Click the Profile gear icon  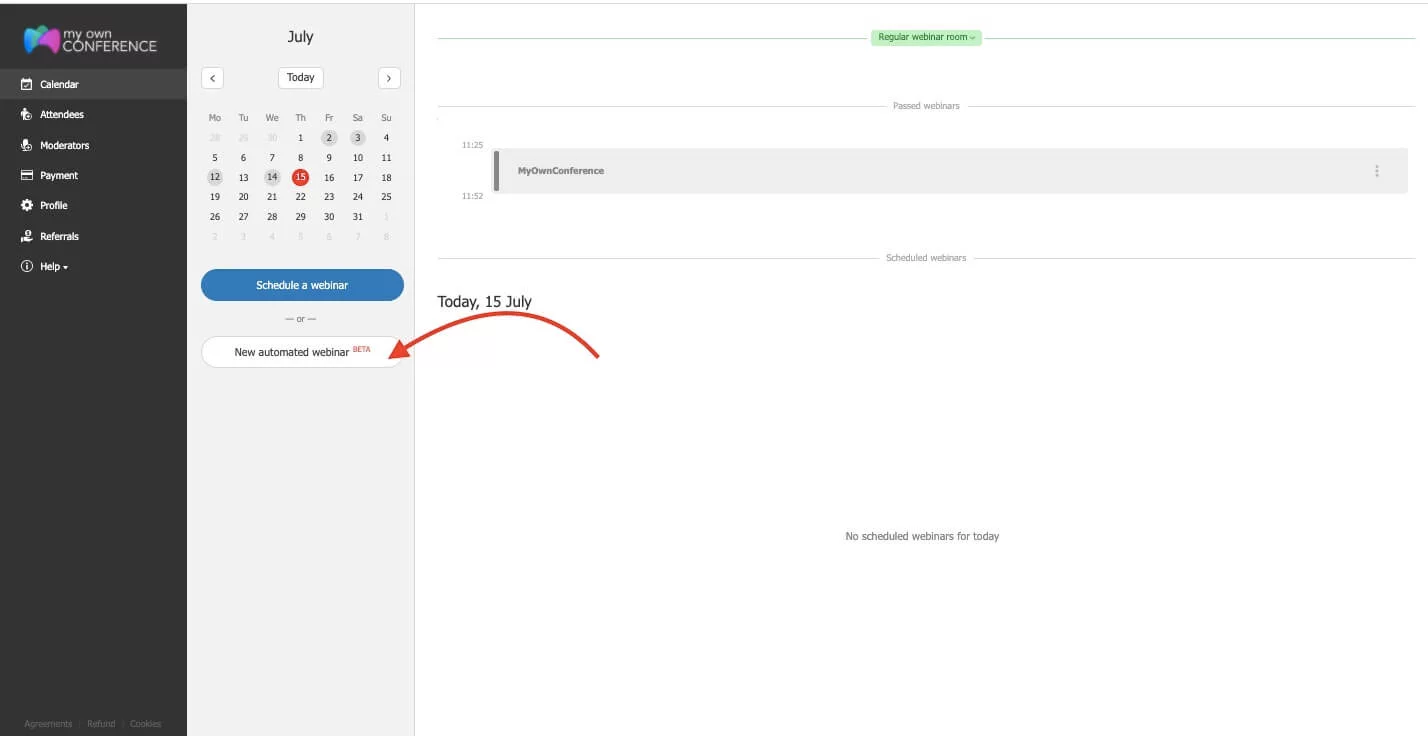pos(25,205)
